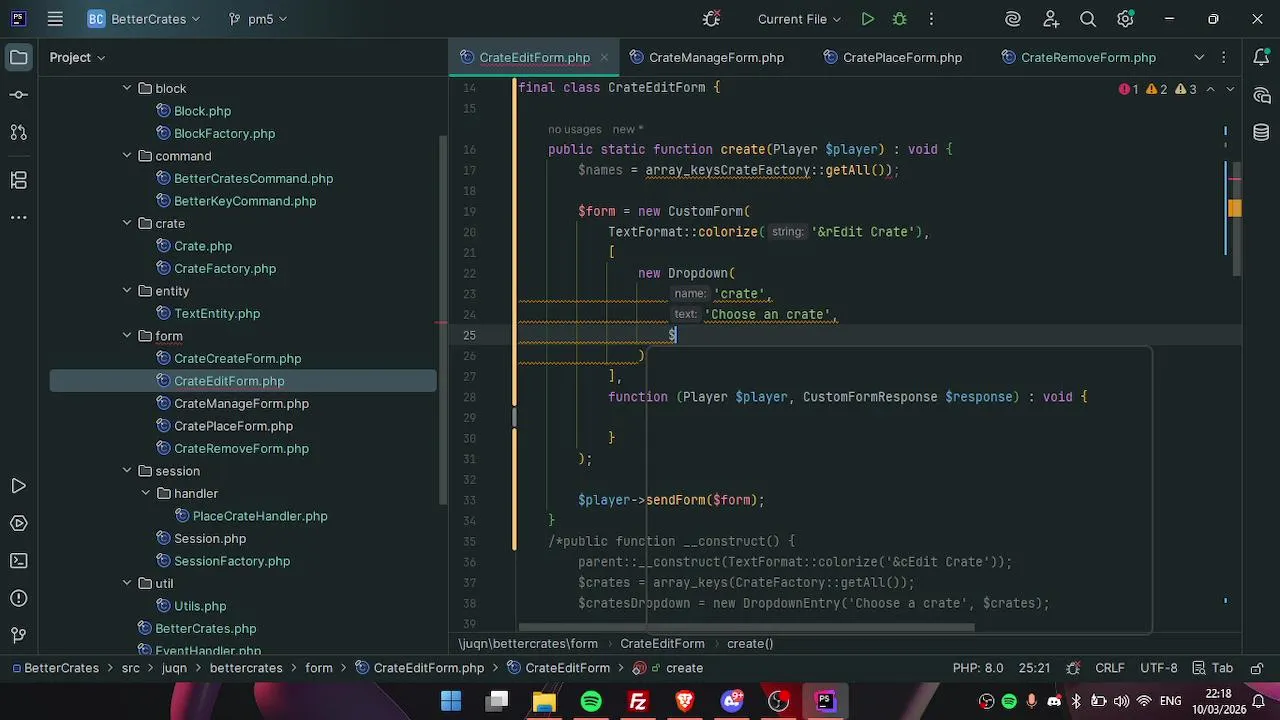The height and width of the screenshot is (720, 1280).
Task: Open the Current File run configuration dropdown
Action: (x=799, y=19)
